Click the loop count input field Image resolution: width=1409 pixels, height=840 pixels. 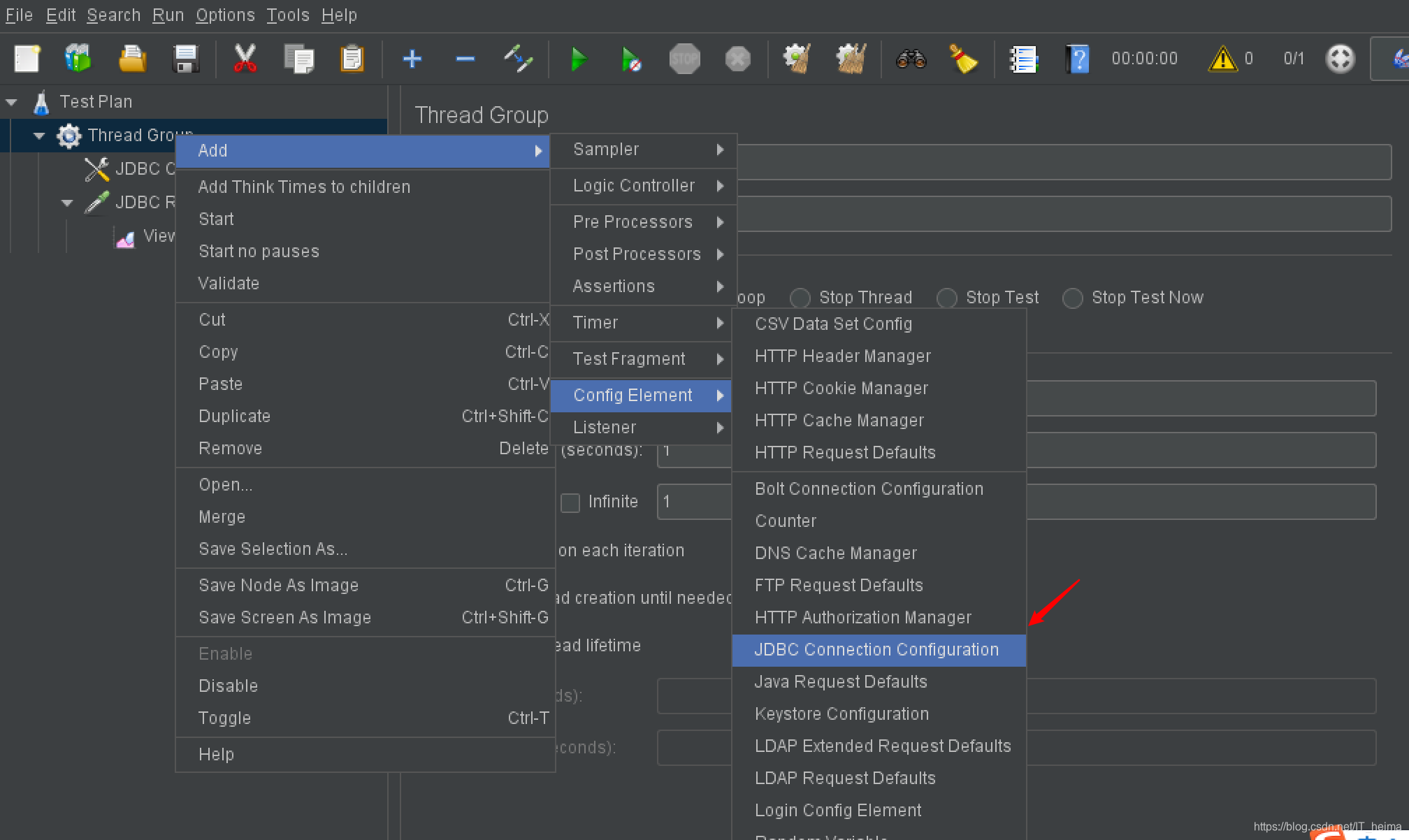(x=693, y=502)
